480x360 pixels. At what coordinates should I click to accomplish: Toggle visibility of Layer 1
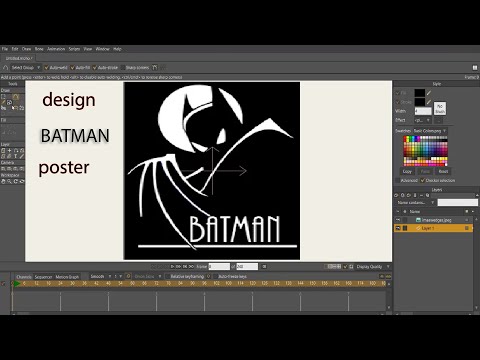coord(398,228)
